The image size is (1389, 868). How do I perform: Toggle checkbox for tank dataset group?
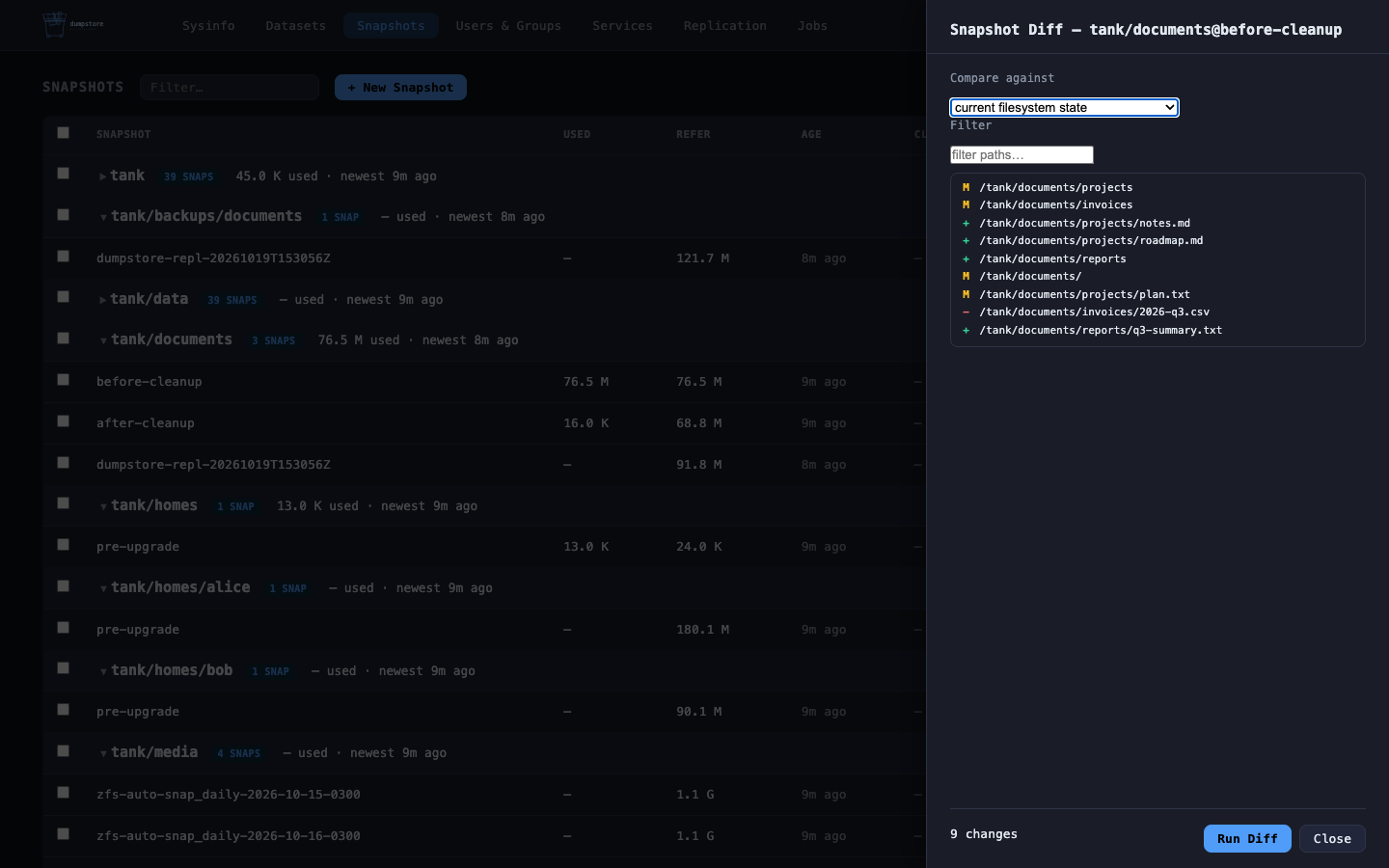63,174
